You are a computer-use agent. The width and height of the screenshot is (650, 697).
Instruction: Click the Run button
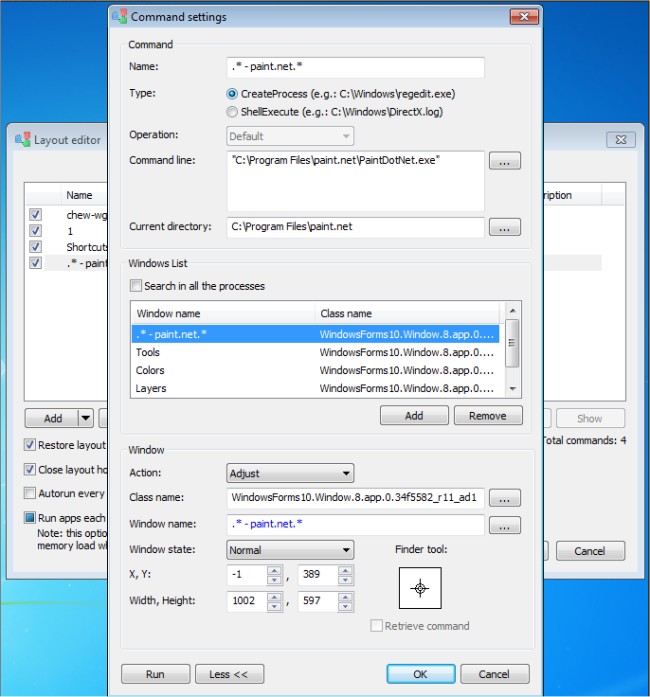(x=155, y=674)
